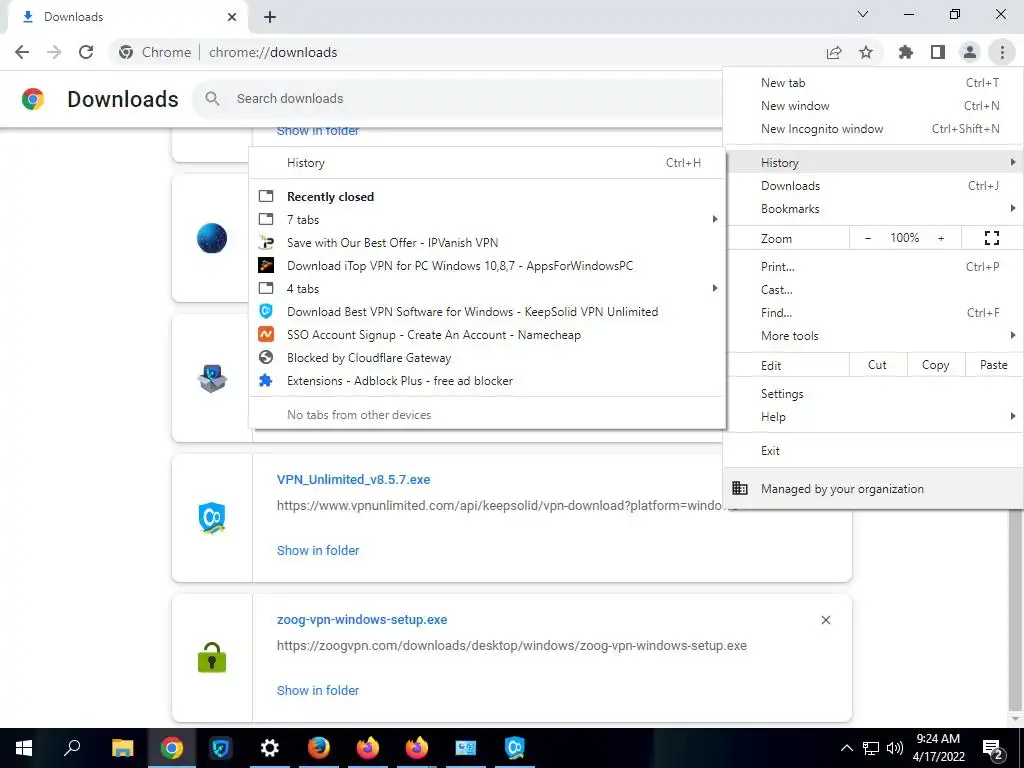The image size is (1024, 768).
Task: Open the Extensions puzzle icon
Action: (x=906, y=52)
